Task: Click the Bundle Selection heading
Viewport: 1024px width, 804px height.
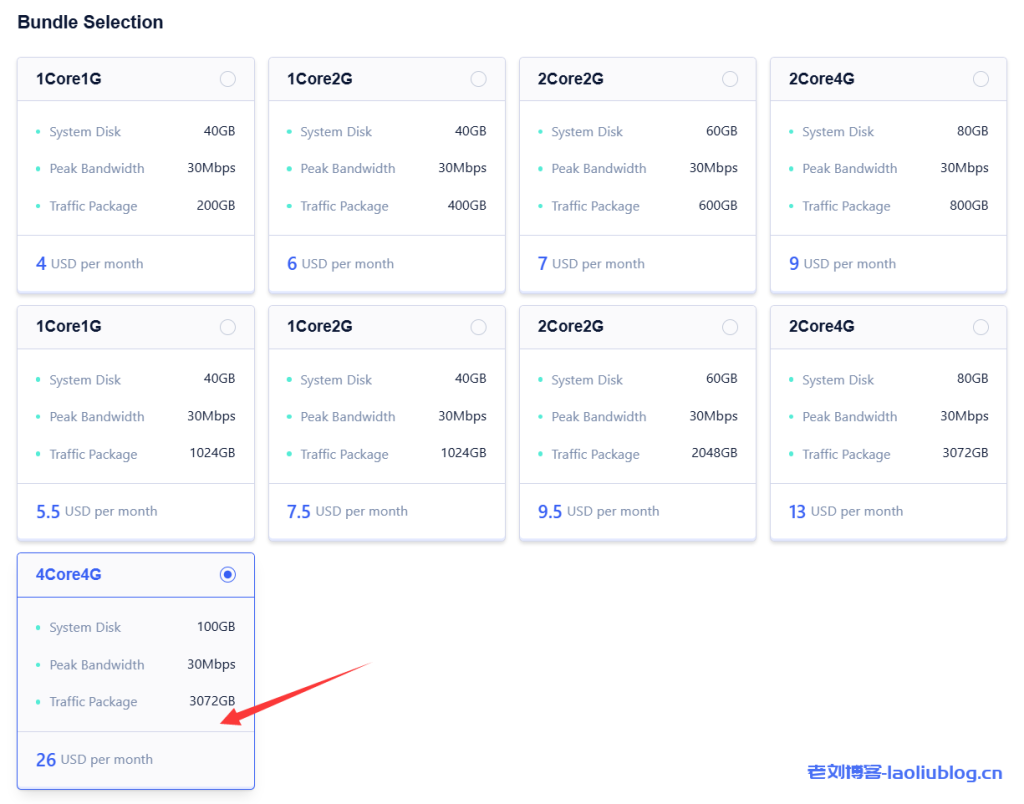Action: 90,22
